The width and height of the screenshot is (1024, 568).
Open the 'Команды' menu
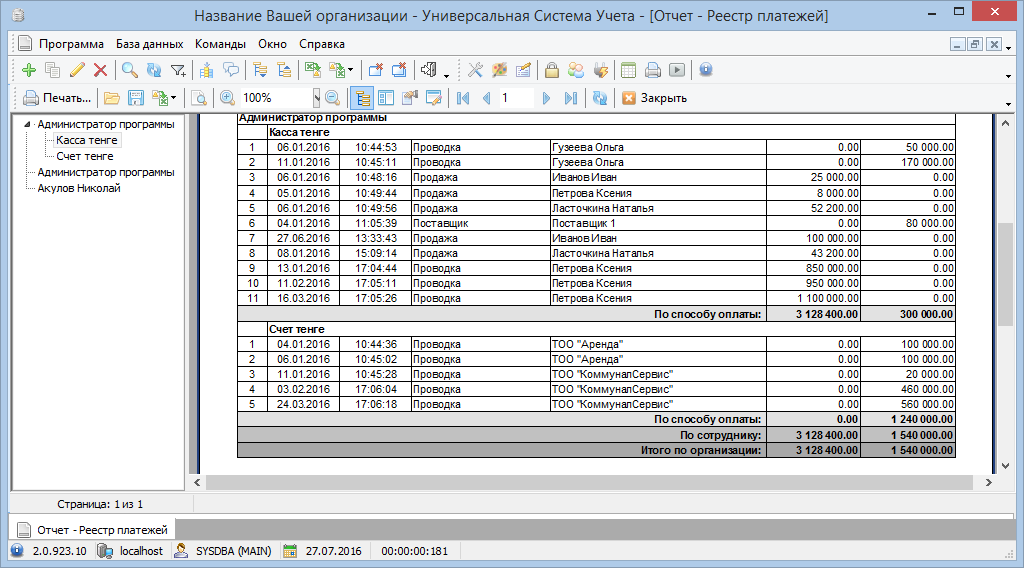(220, 44)
